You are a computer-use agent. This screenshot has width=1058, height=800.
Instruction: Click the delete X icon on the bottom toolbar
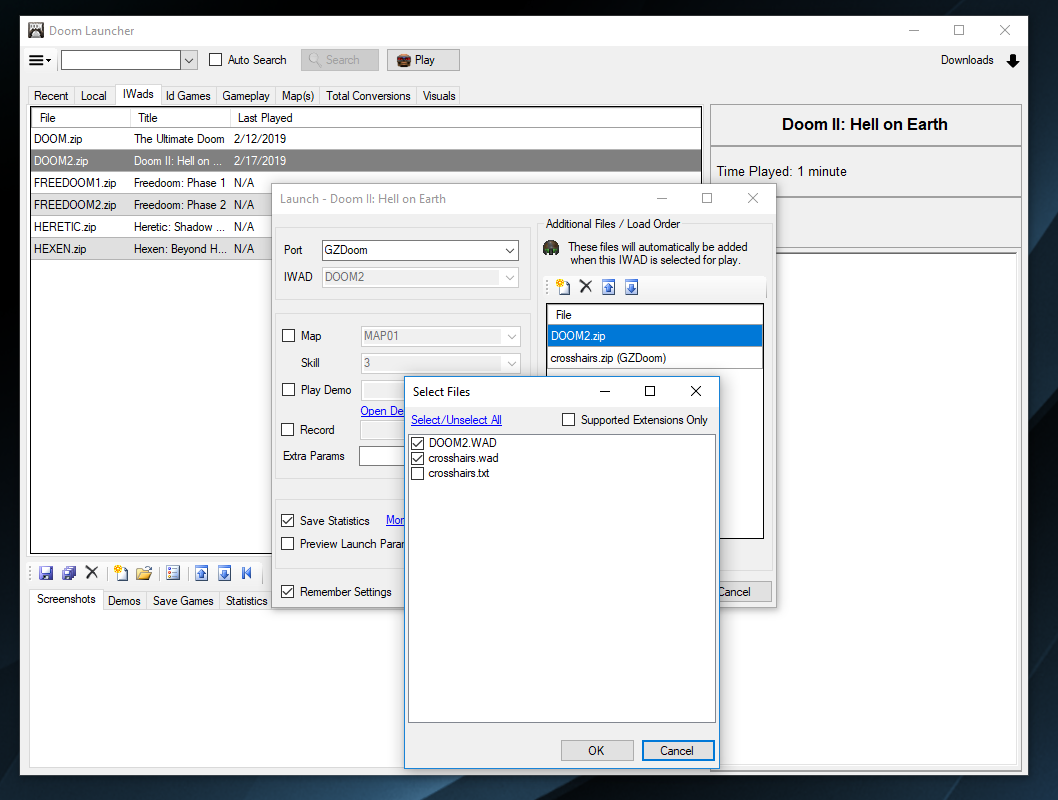tap(92, 572)
